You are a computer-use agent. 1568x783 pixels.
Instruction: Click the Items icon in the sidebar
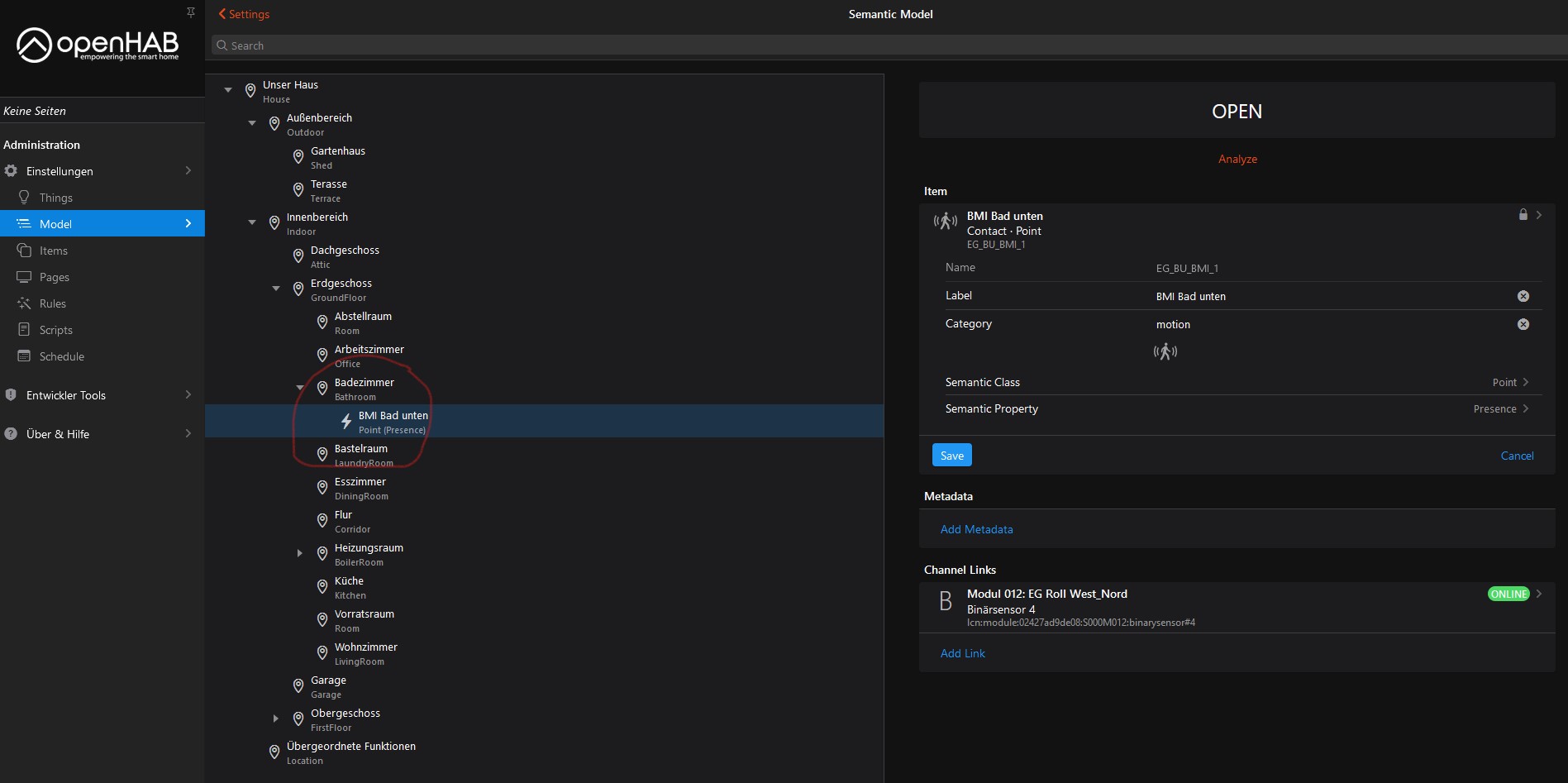click(24, 251)
